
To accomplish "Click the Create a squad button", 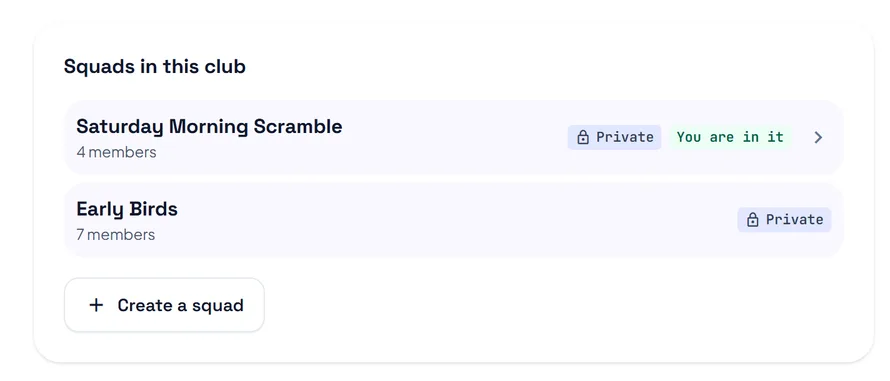I will (164, 305).
